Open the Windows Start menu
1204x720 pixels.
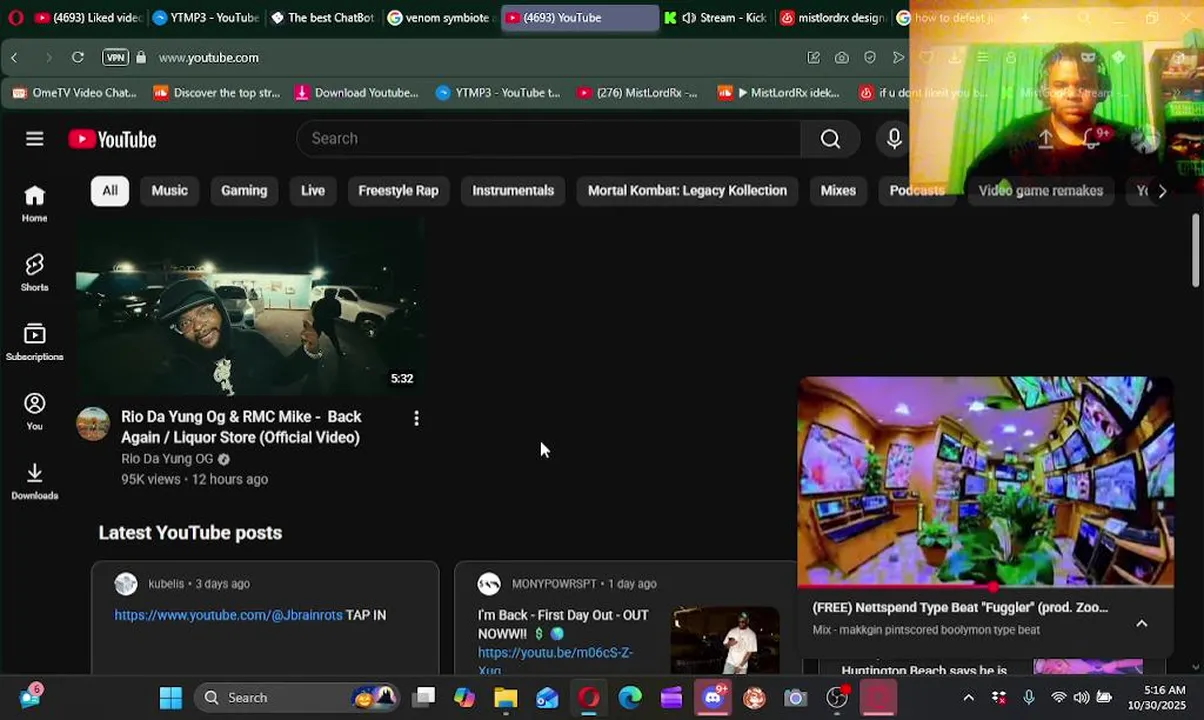pyautogui.click(x=171, y=697)
